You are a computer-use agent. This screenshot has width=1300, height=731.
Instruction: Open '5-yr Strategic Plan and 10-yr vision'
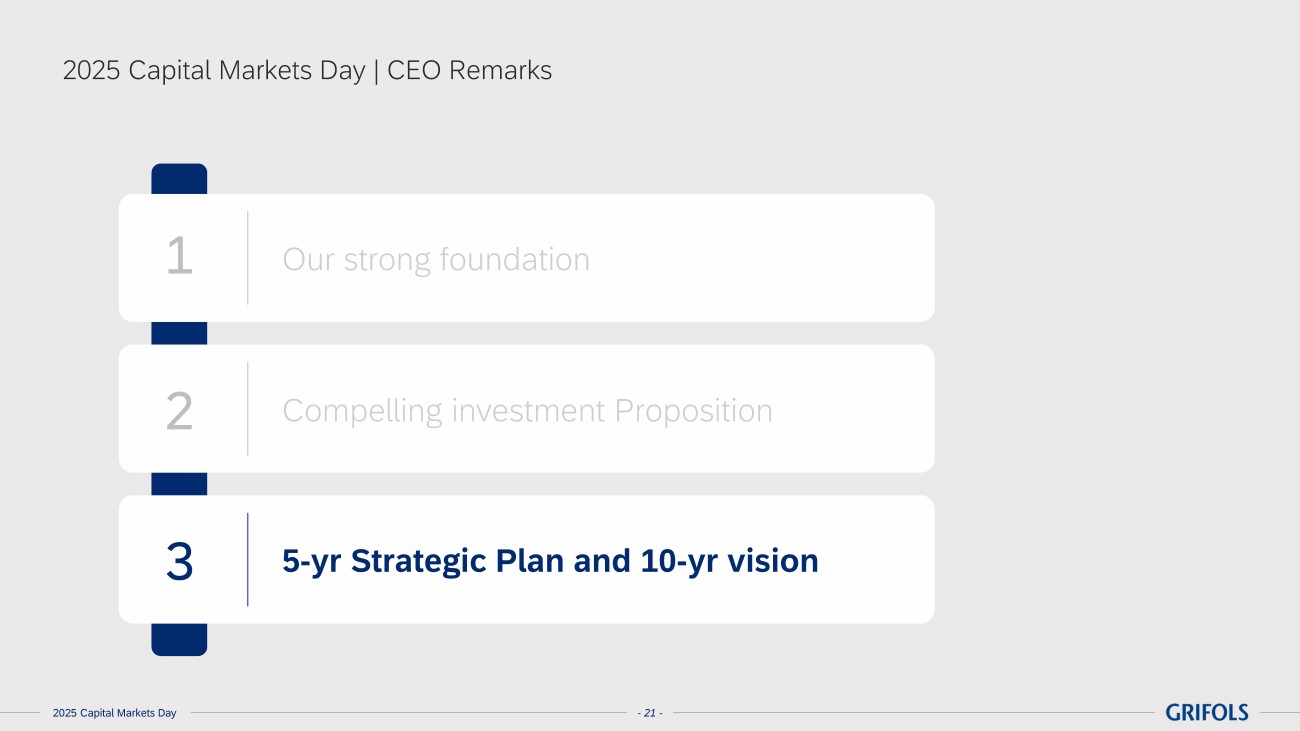point(550,561)
